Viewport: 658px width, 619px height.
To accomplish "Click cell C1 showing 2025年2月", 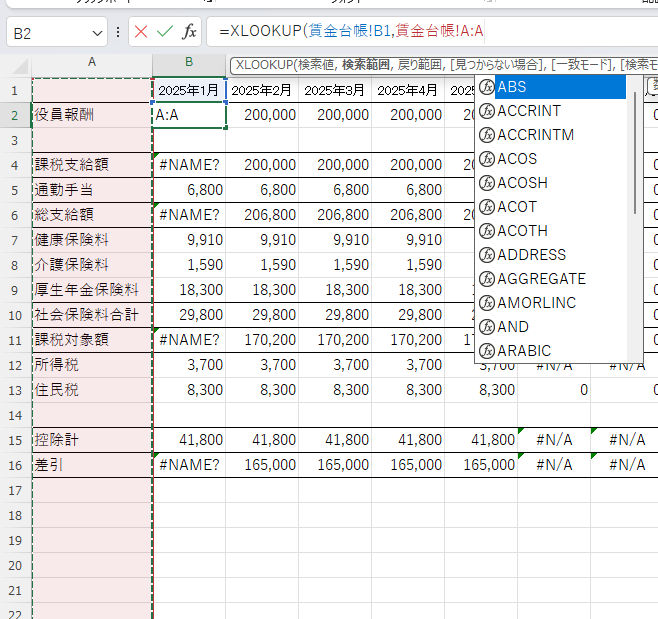I will click(x=262, y=90).
